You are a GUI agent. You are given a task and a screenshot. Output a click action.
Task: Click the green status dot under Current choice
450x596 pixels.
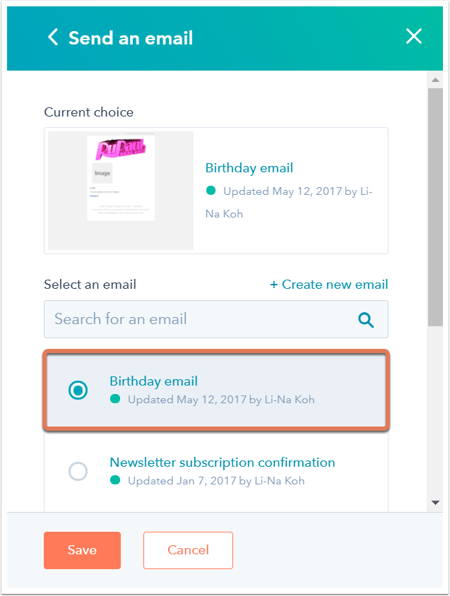211,190
